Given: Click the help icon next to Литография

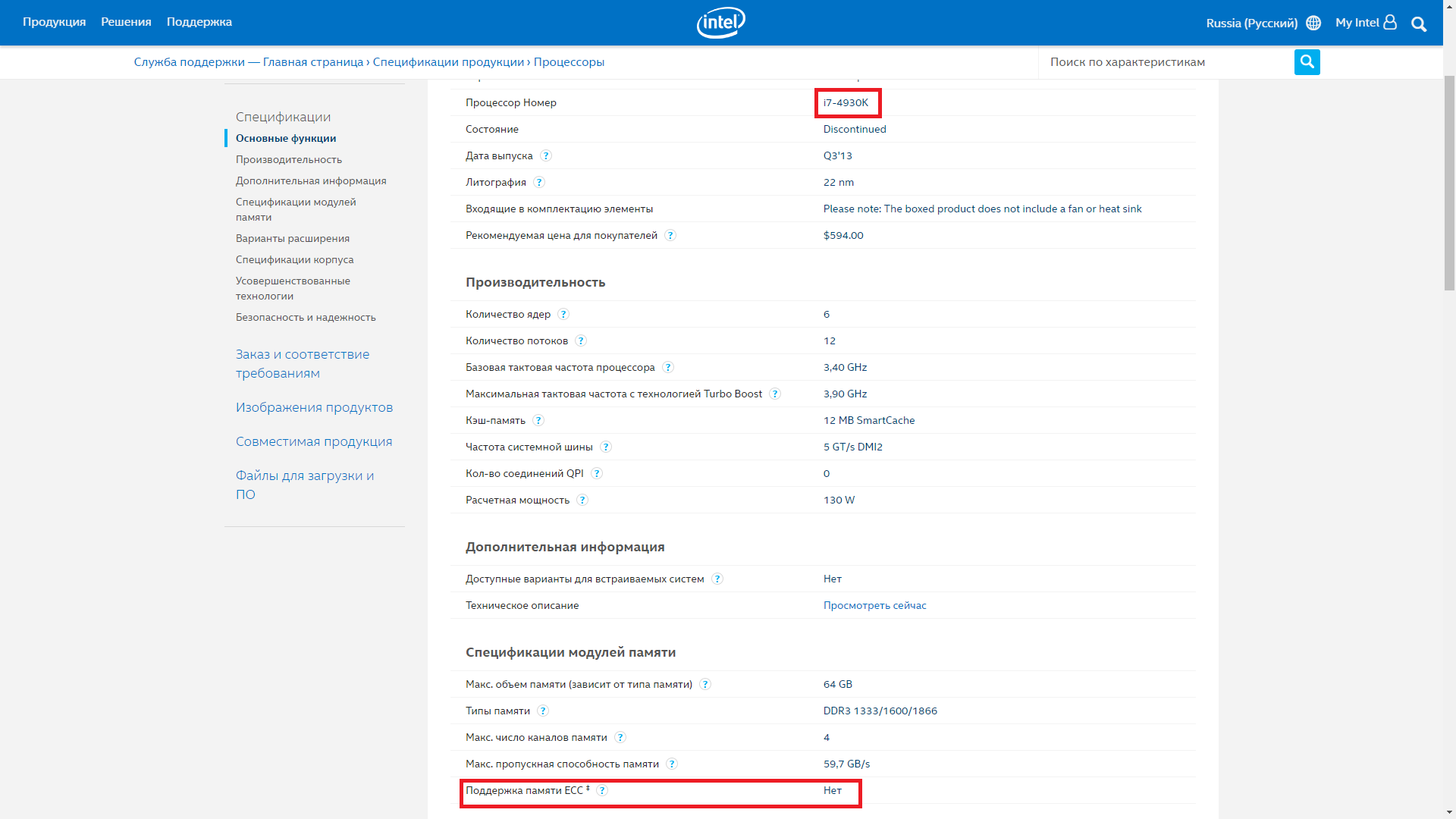Looking at the screenshot, I should click(539, 182).
